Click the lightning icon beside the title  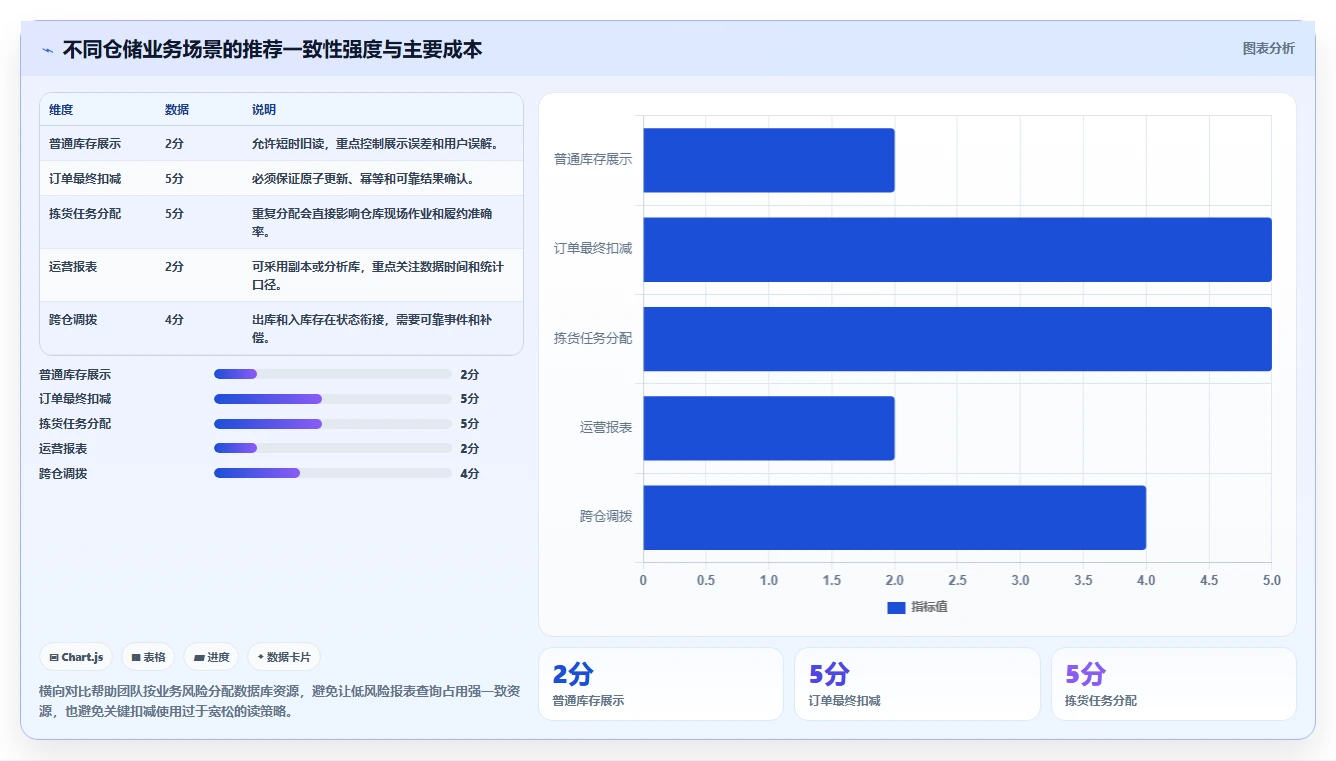click(x=47, y=50)
